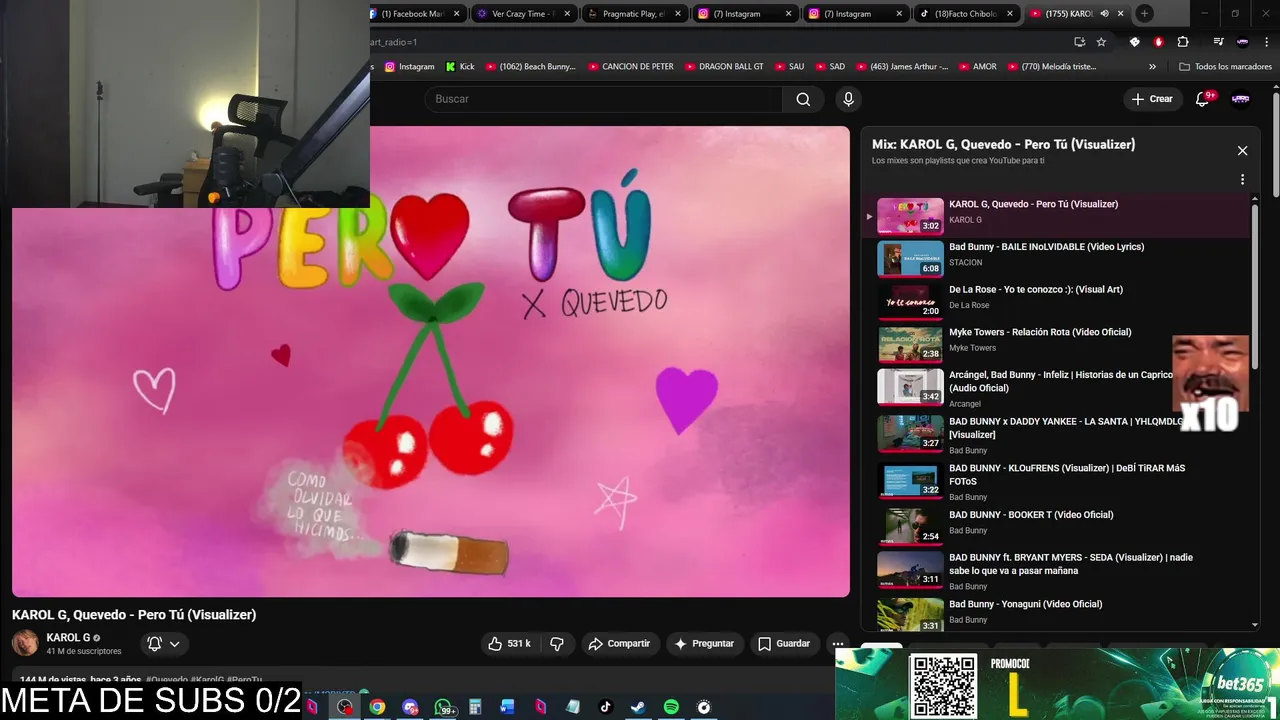
Task: Toggle channel notification bell for KAROL G
Action: click(154, 644)
